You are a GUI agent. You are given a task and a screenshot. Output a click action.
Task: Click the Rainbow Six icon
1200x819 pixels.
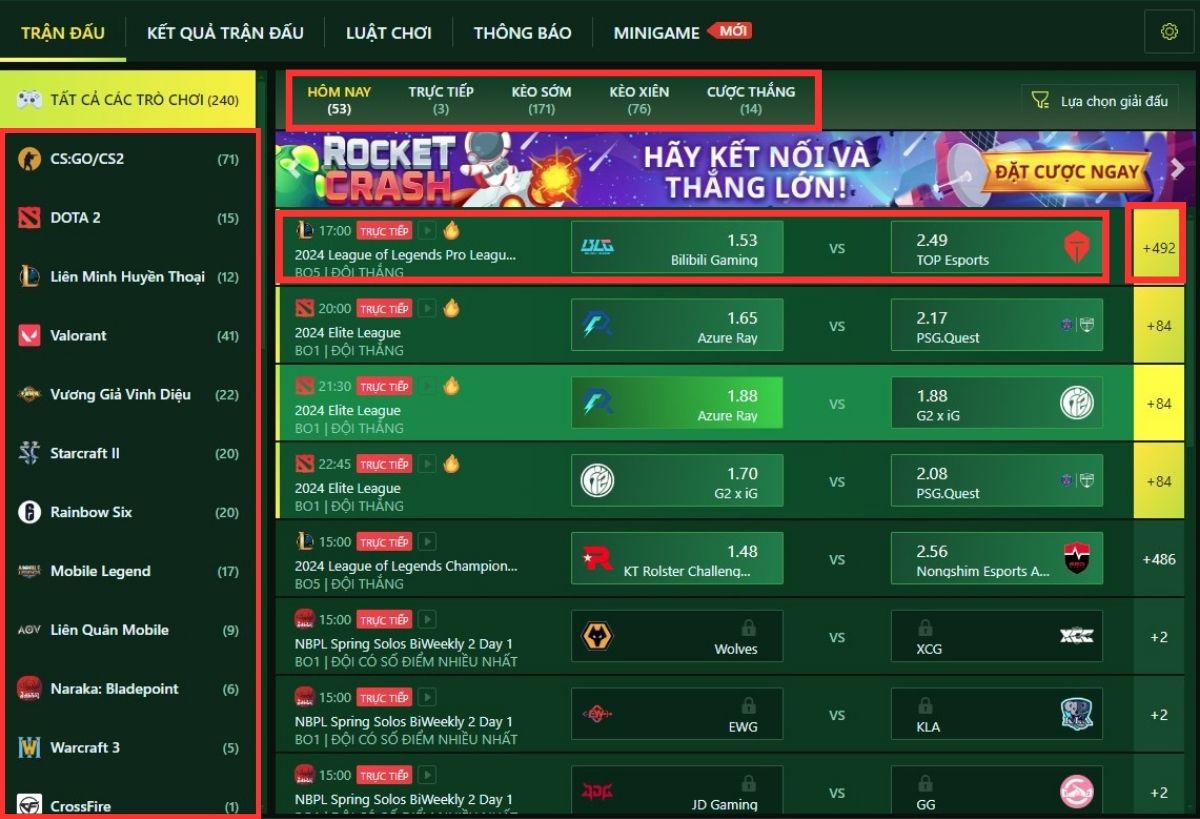(30, 512)
